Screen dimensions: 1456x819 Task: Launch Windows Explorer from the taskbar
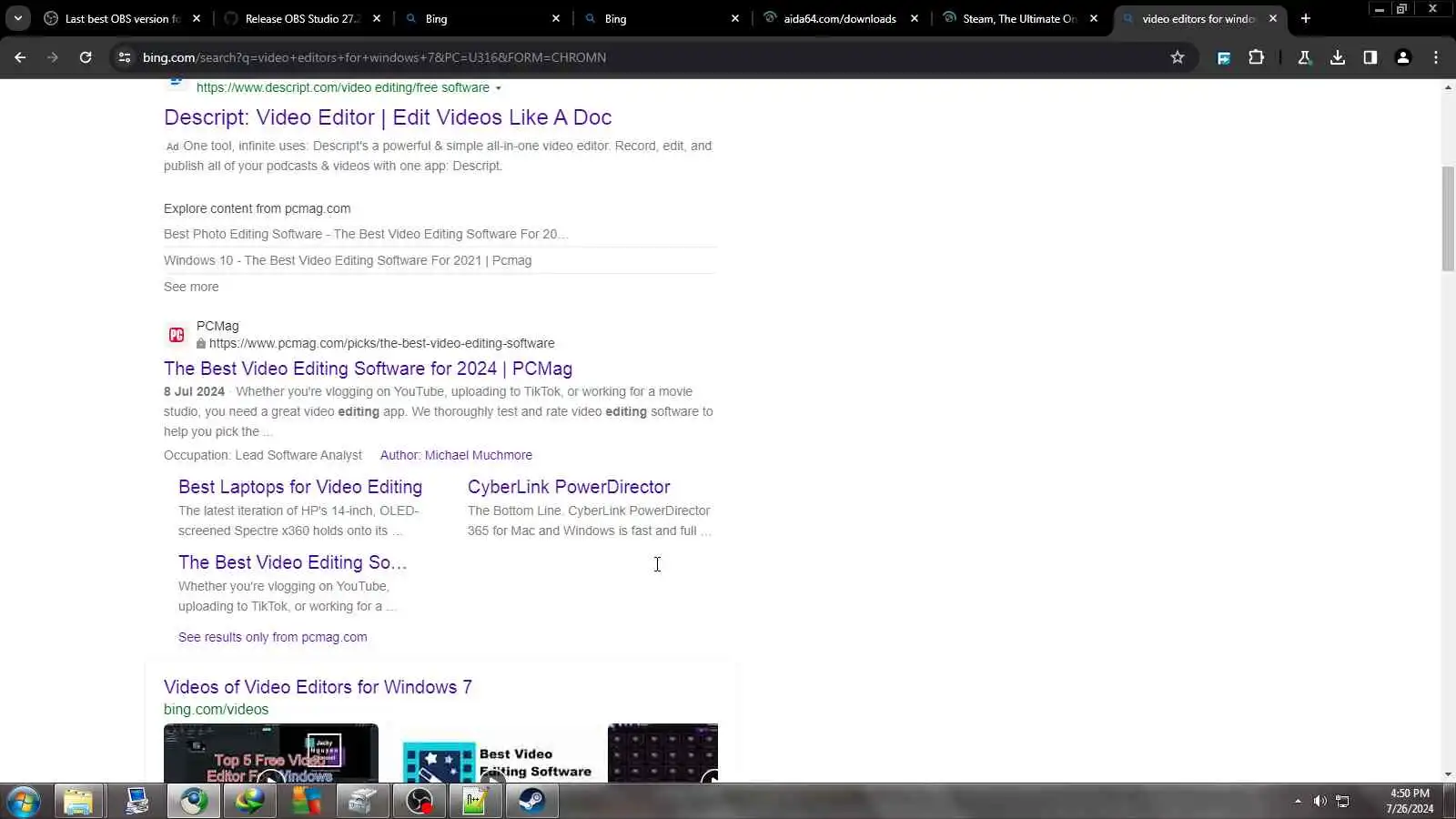click(78, 802)
